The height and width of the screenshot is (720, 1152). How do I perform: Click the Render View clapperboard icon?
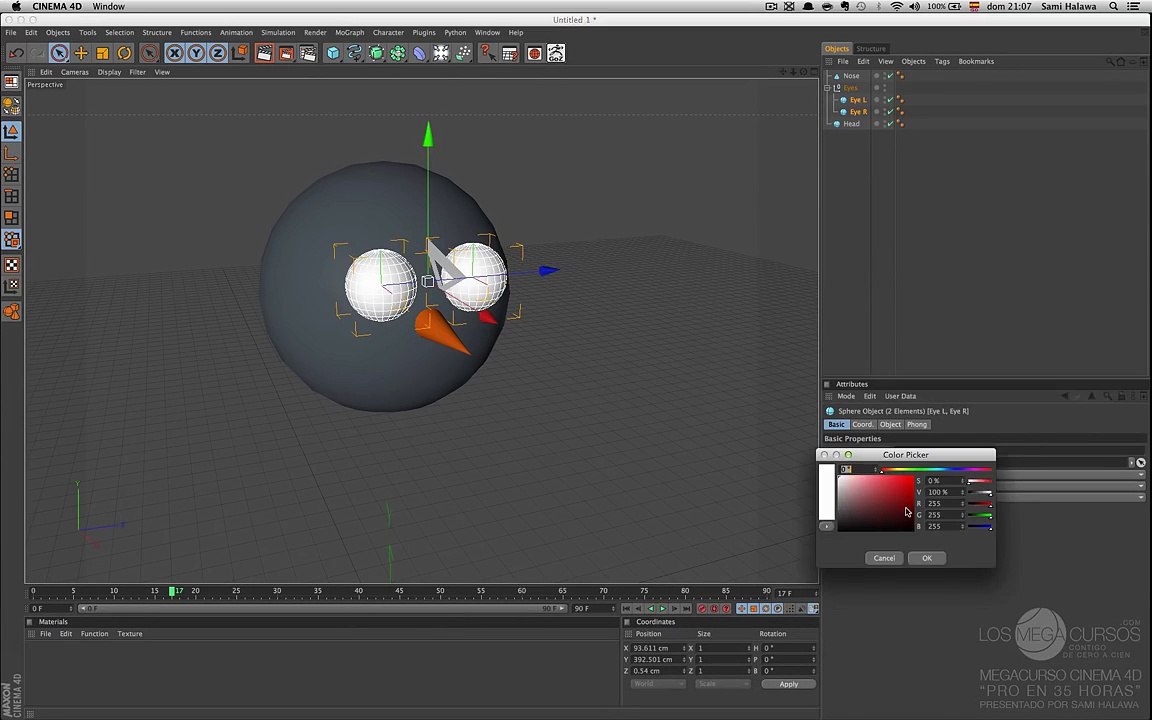click(x=264, y=53)
